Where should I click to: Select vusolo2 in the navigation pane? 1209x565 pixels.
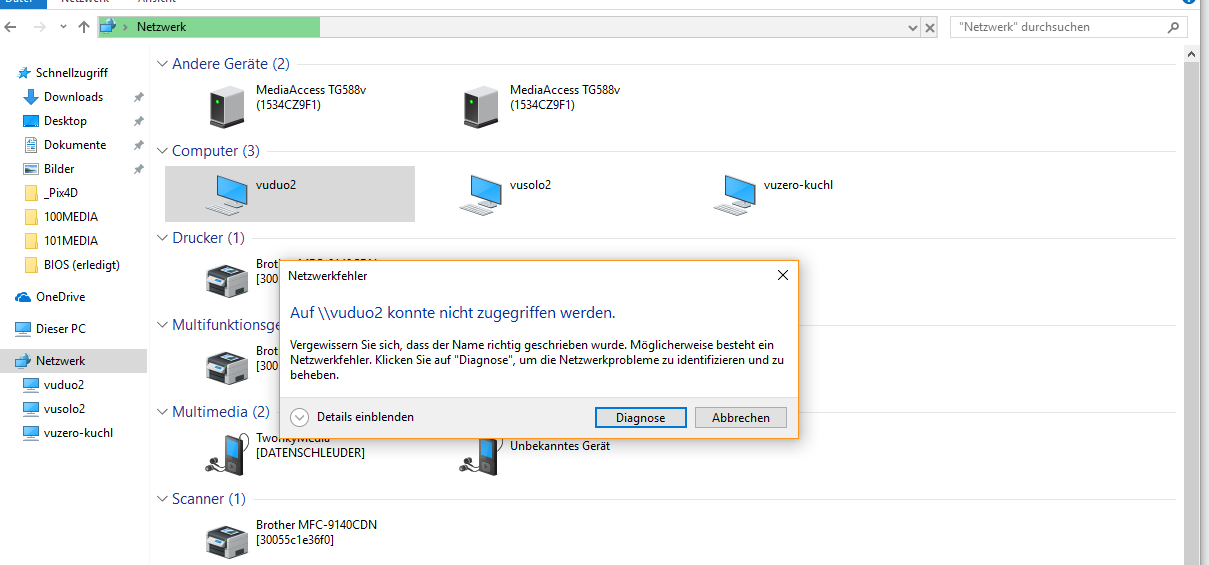click(64, 409)
